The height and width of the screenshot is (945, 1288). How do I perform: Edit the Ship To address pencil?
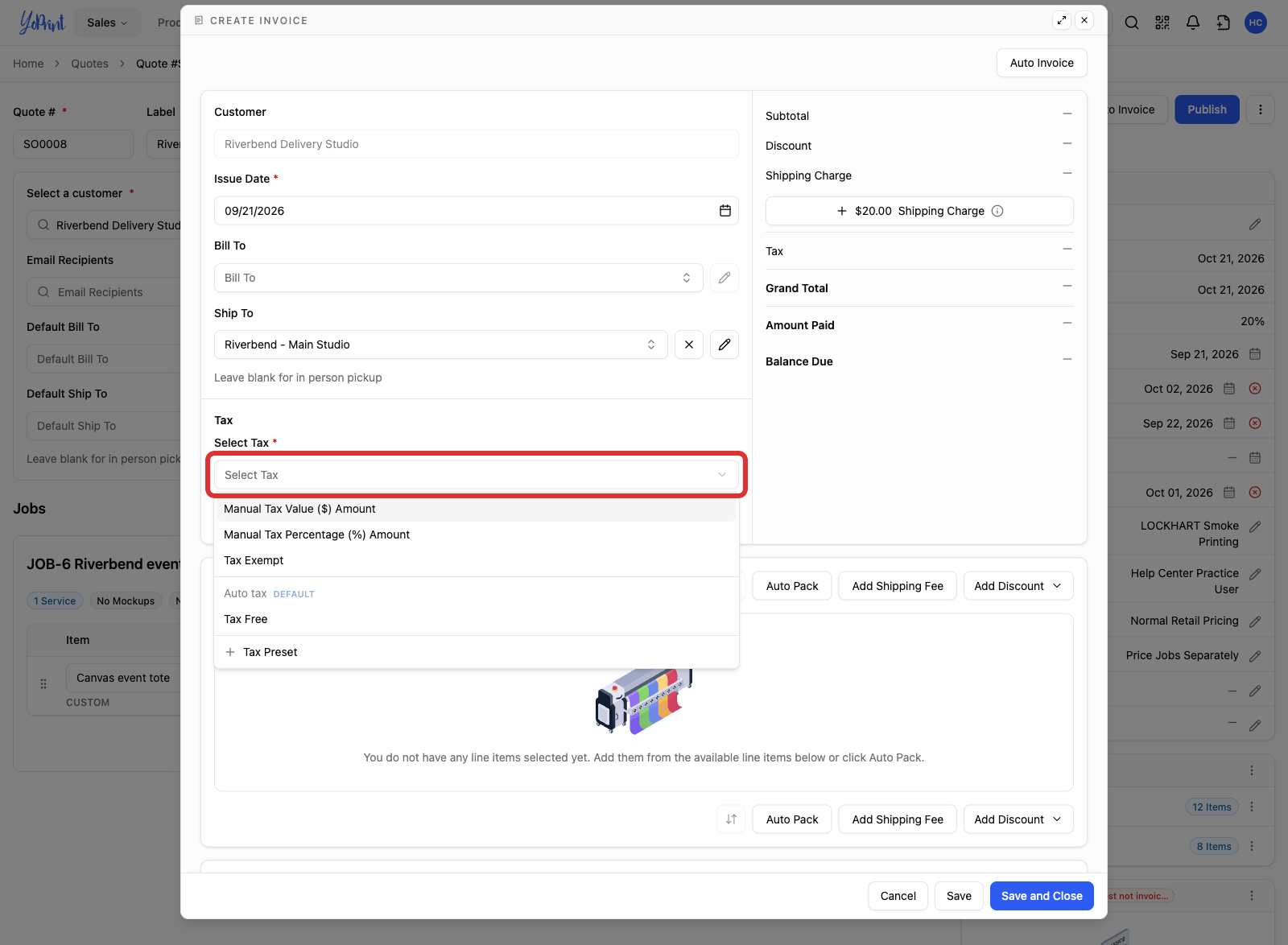pos(724,345)
